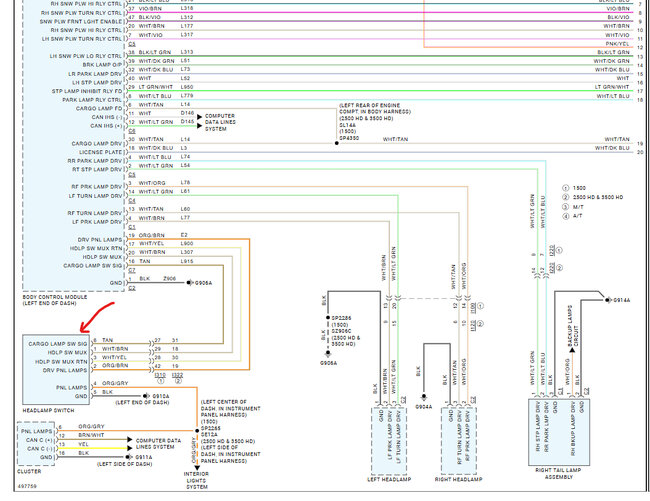Click circuit code L74
Viewport: 650px width, 501px height.
pos(185,157)
